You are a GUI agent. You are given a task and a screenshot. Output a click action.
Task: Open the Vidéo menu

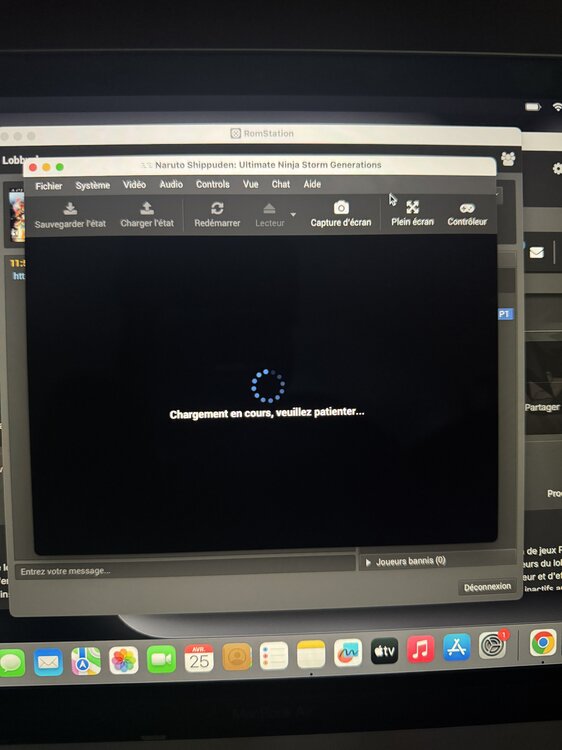[134, 184]
